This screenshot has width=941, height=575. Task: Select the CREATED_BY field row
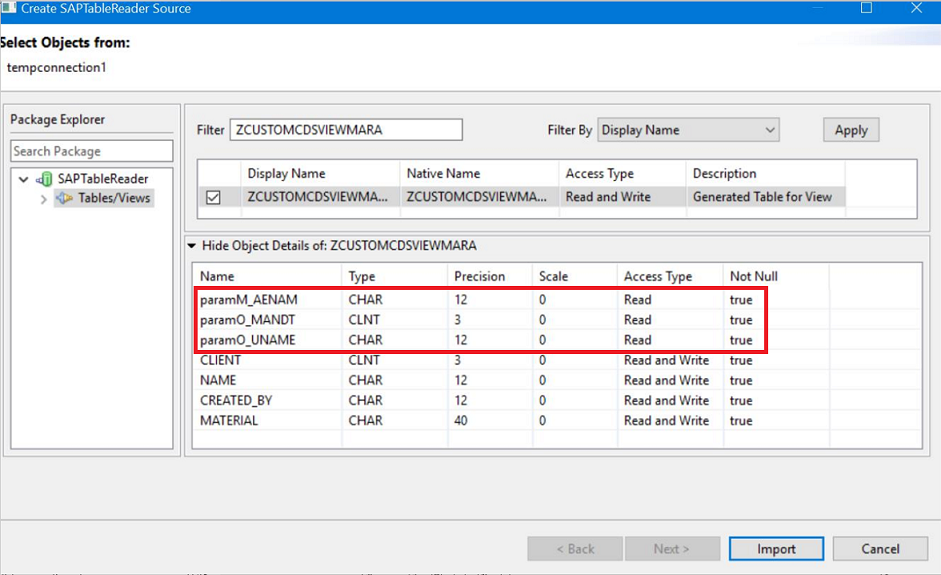(x=236, y=401)
